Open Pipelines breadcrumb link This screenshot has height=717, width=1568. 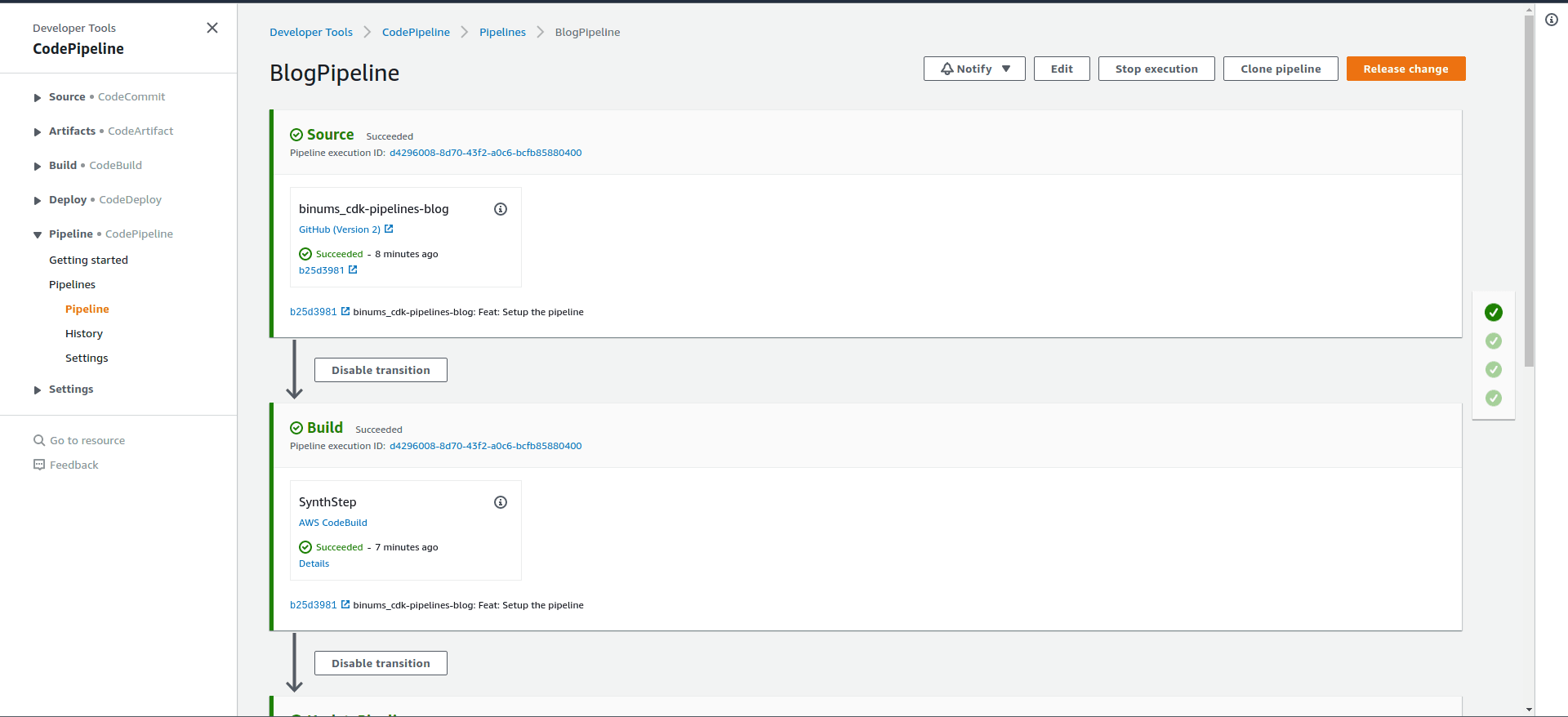point(502,32)
